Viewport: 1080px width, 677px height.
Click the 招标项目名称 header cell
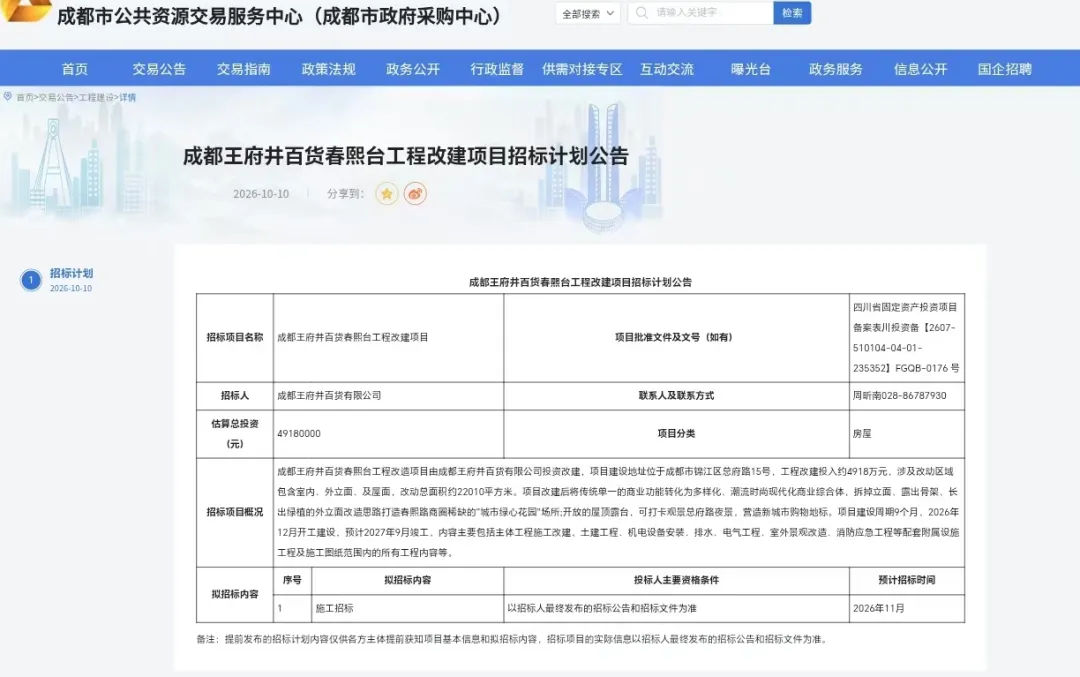click(x=235, y=337)
